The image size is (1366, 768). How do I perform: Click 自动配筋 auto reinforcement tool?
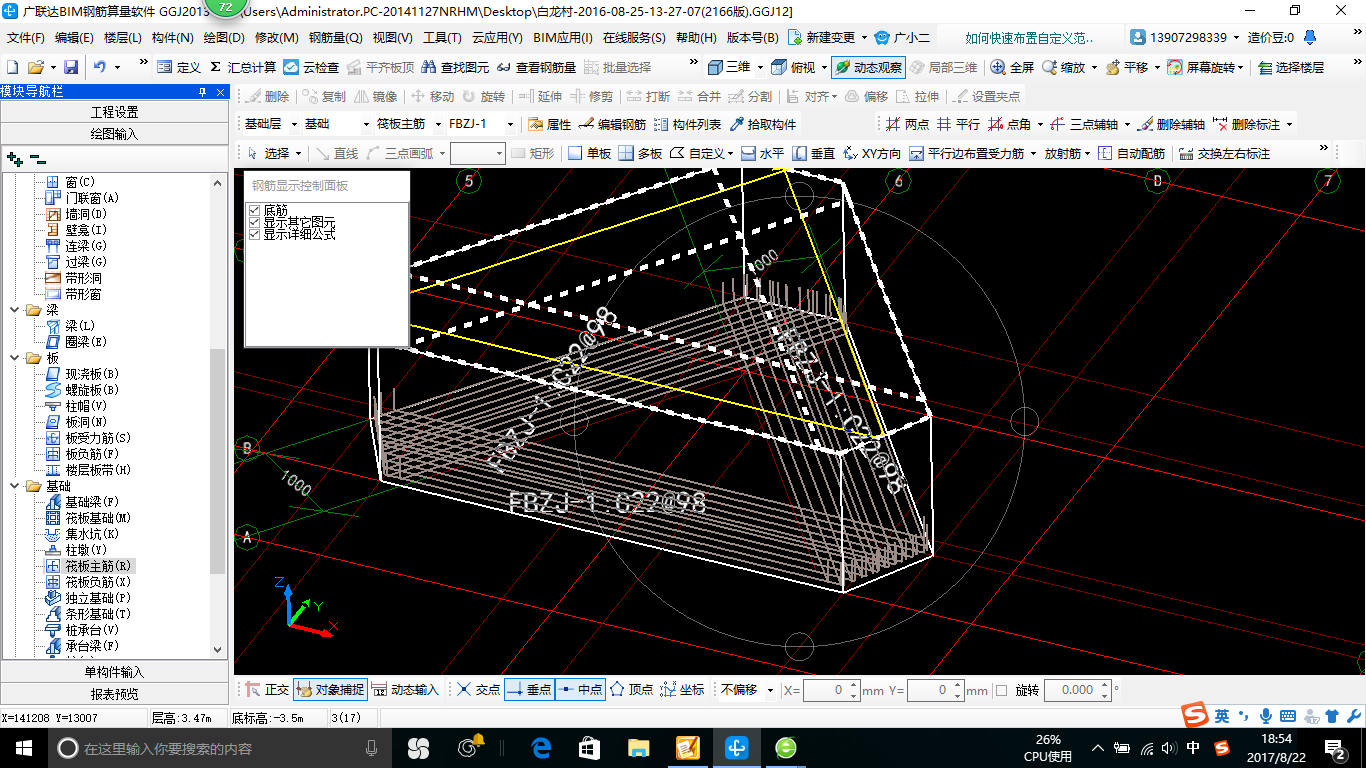coord(1131,153)
